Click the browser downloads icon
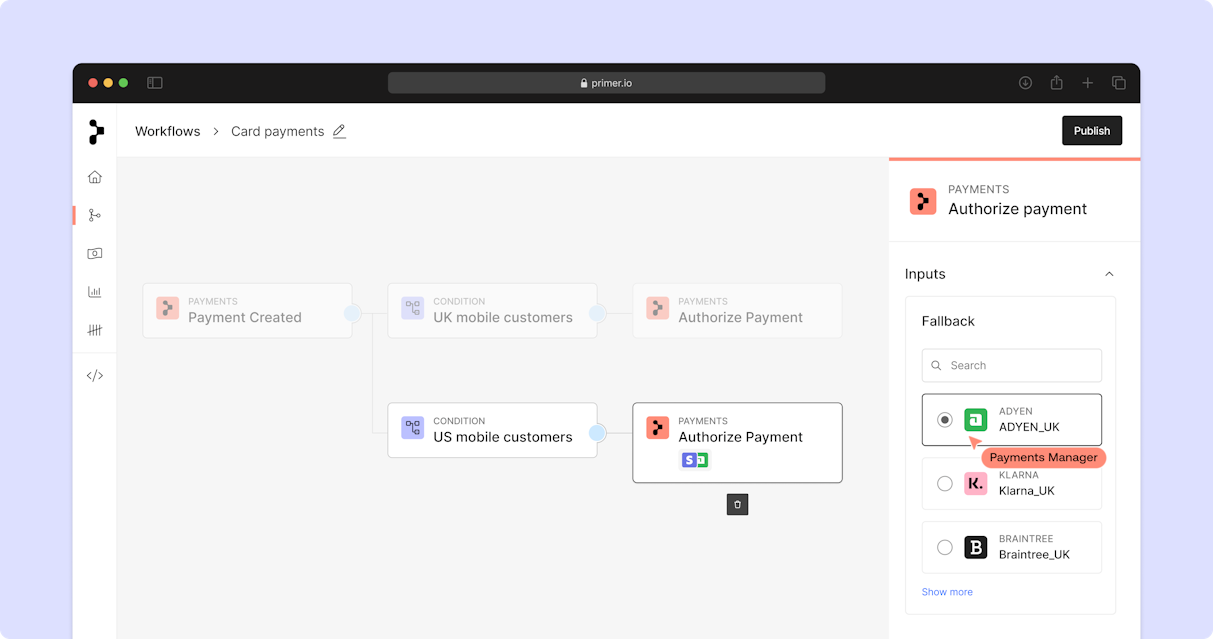 point(1025,83)
